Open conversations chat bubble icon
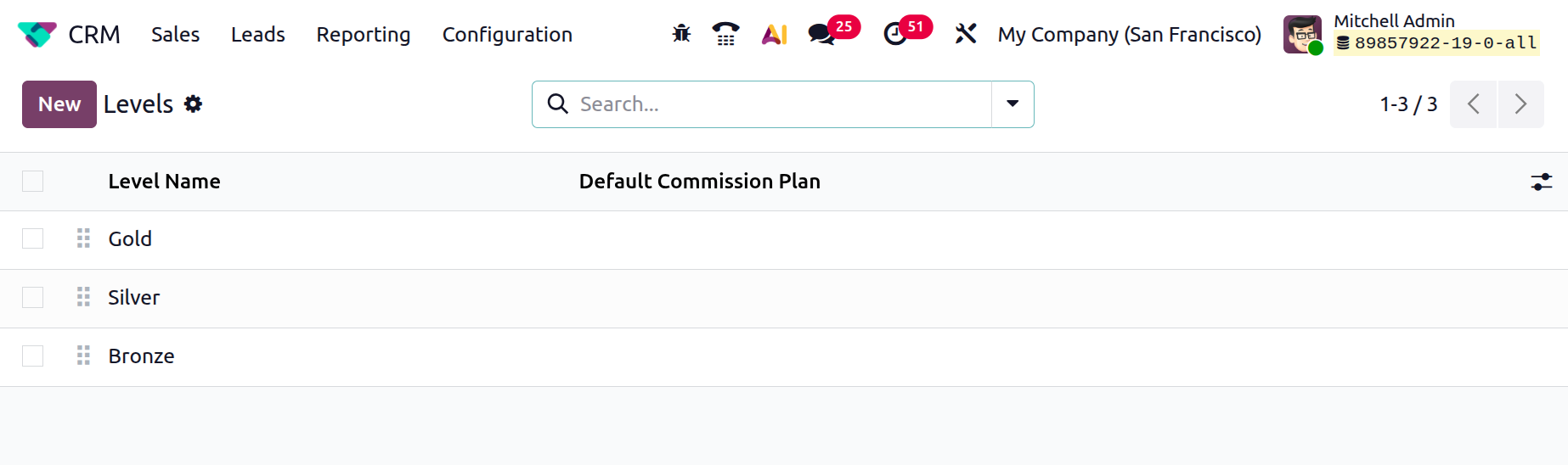The height and width of the screenshot is (465, 1568). click(x=821, y=34)
